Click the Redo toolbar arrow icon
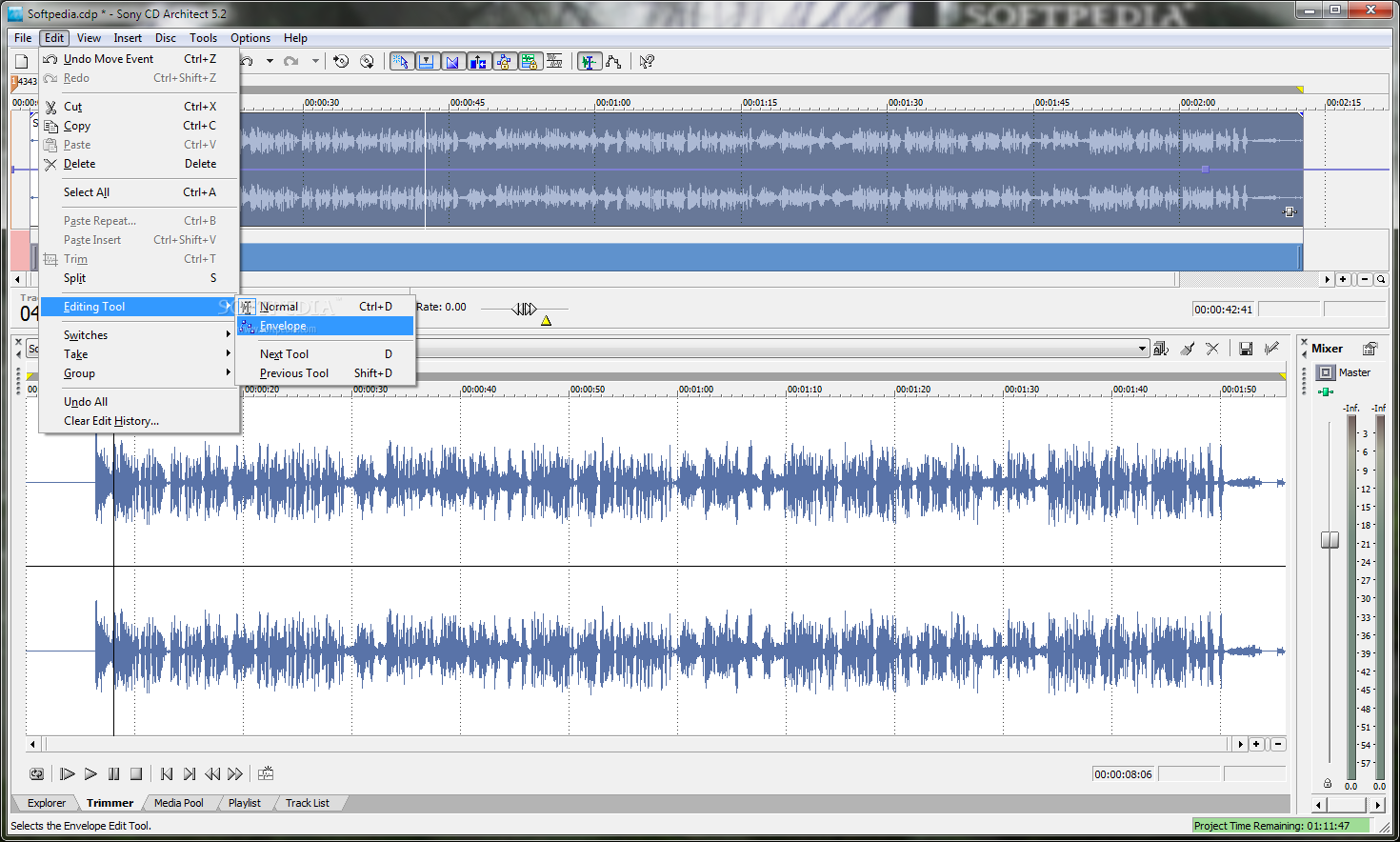The image size is (1400, 842). pos(291,61)
